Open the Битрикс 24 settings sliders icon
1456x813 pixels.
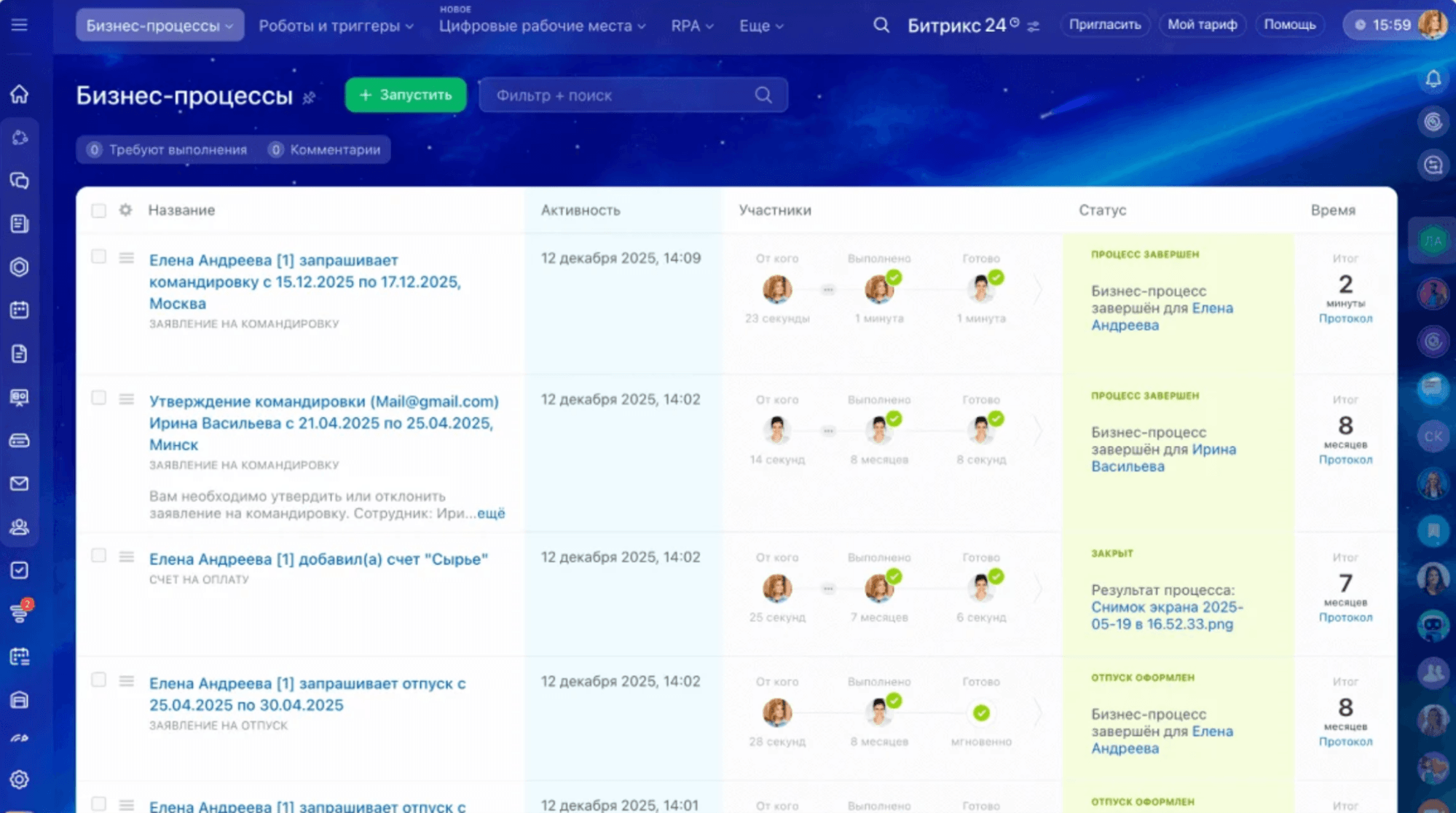click(1033, 26)
